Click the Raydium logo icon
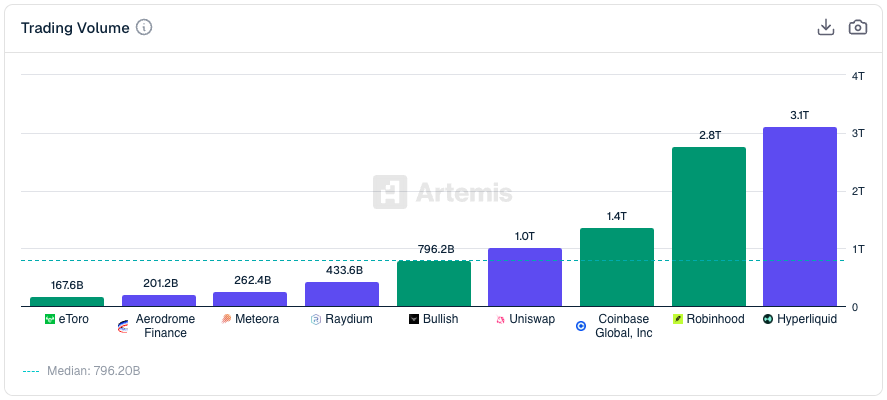Image resolution: width=887 pixels, height=400 pixels. (x=316, y=320)
